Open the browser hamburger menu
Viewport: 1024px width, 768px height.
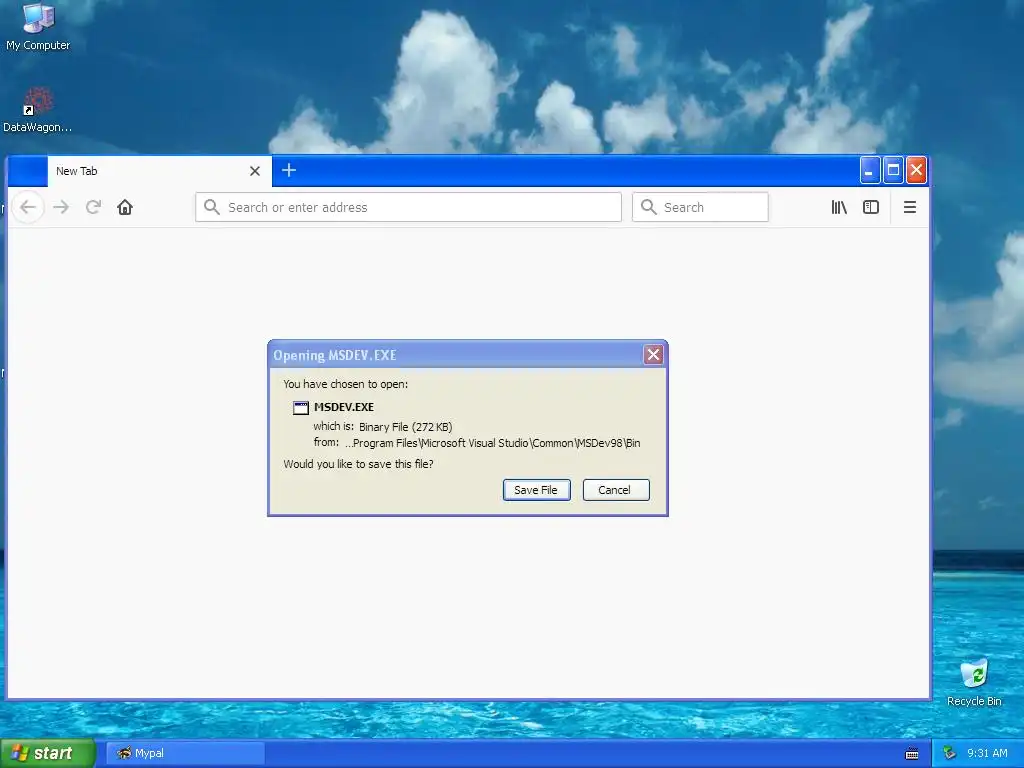click(910, 208)
